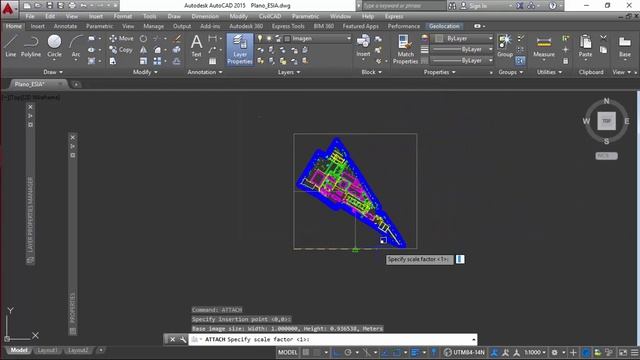Click the Measure tool
This screenshot has height=360, width=640.
544,47
